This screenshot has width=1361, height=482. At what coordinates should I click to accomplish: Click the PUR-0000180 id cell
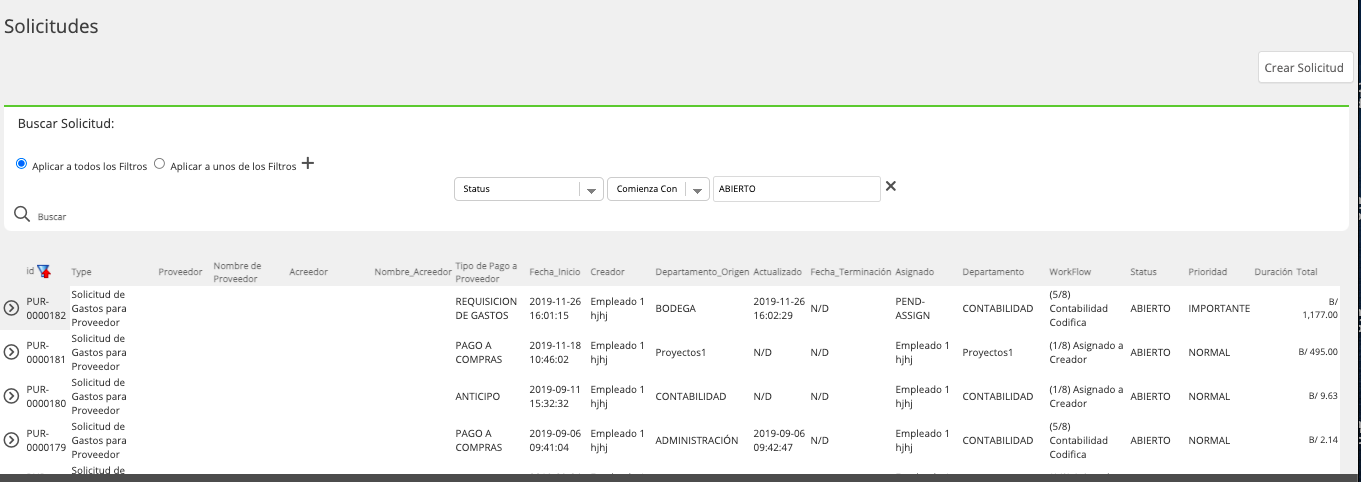tap(46, 396)
